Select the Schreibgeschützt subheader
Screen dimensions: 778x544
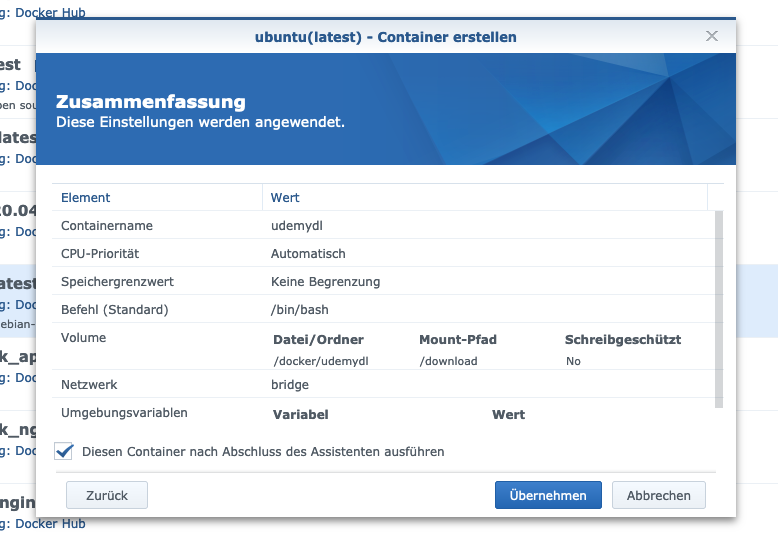[x=623, y=340]
